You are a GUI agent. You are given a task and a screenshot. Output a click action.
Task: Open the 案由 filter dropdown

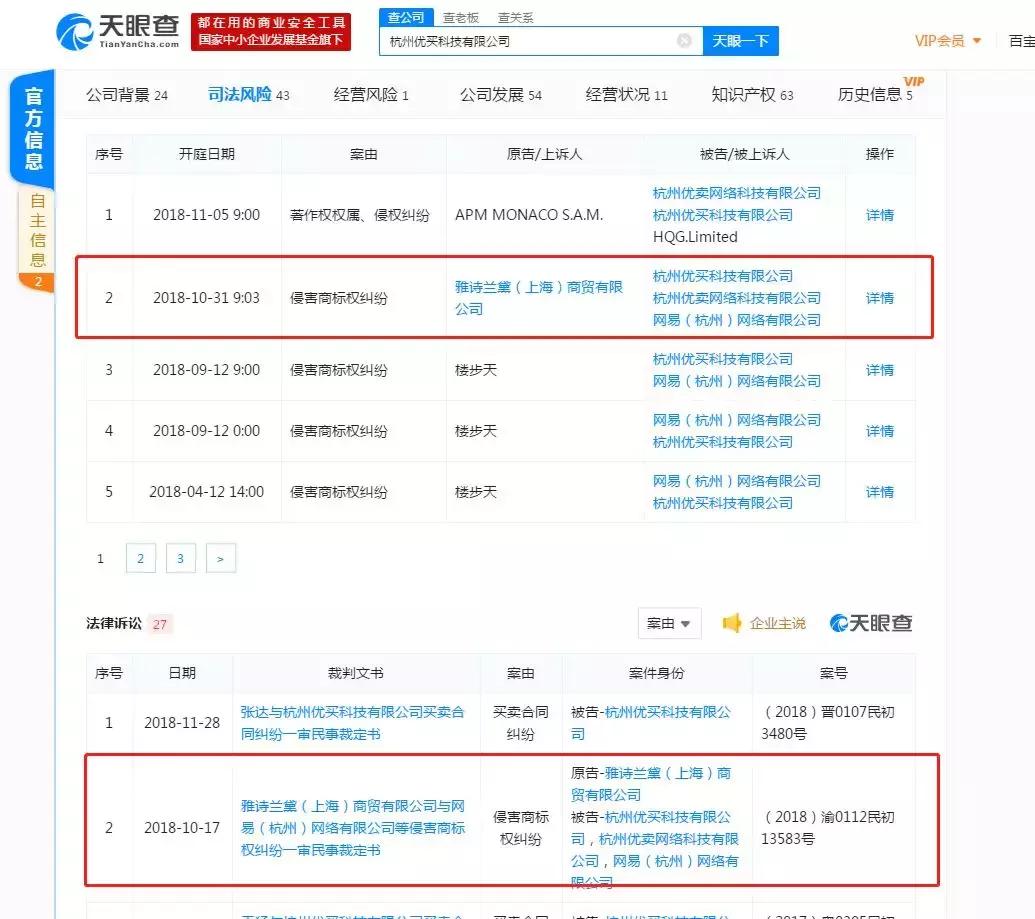(x=669, y=622)
